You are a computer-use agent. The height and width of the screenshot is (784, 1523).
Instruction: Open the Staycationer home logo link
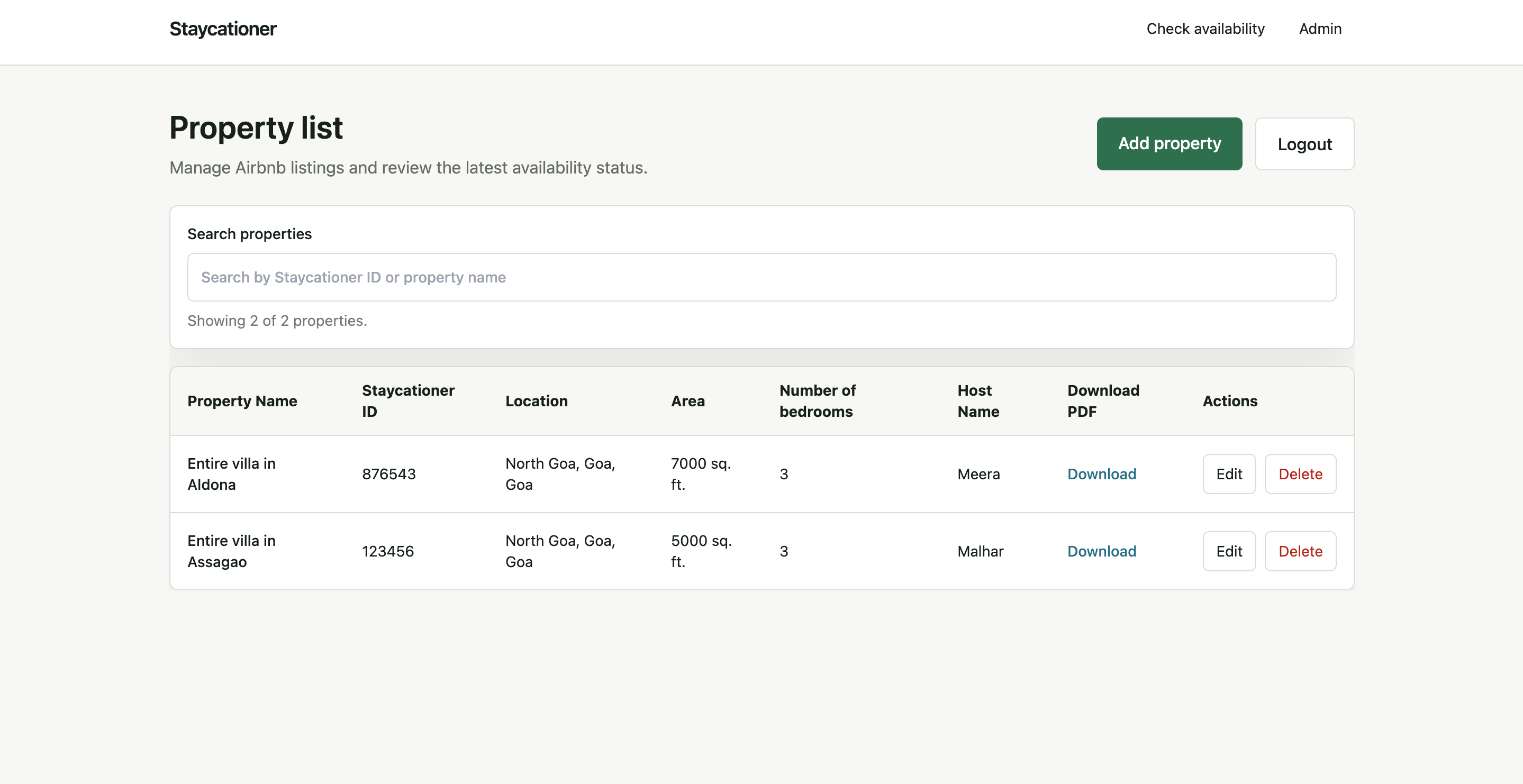223,29
